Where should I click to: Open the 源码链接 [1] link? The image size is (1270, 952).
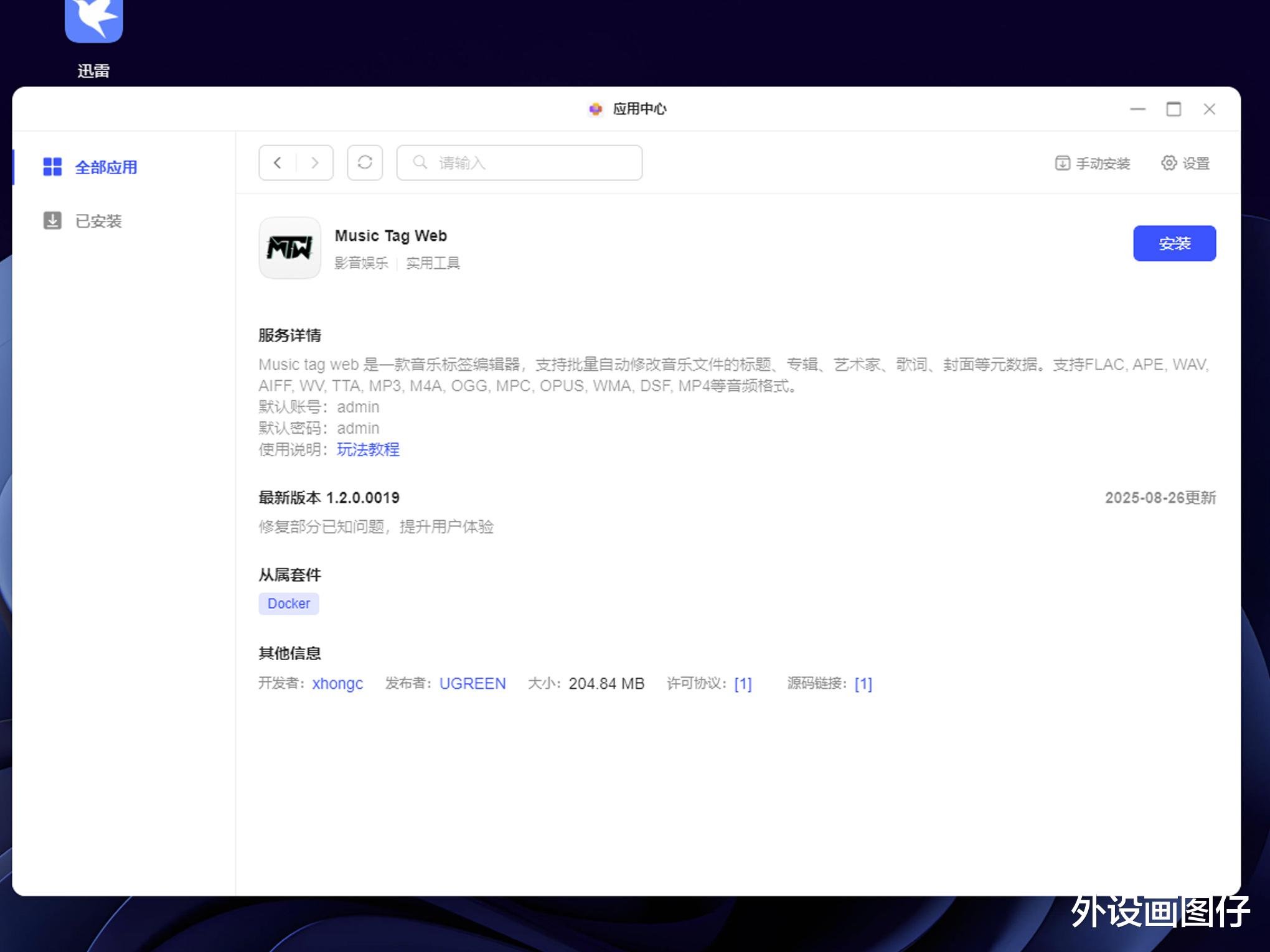point(863,684)
